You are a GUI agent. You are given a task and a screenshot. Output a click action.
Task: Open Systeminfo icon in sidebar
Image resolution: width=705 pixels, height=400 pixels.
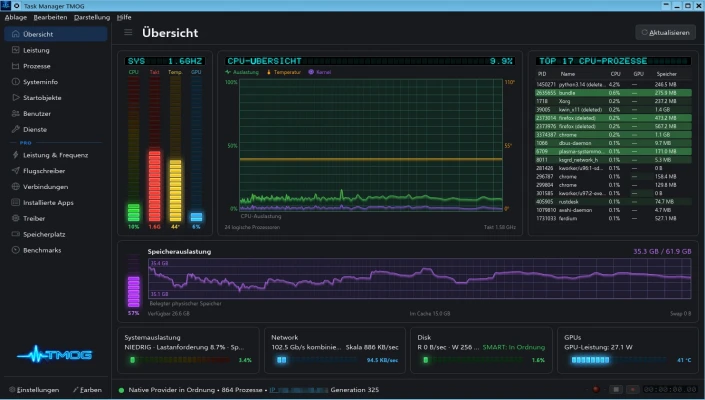tap(16, 81)
